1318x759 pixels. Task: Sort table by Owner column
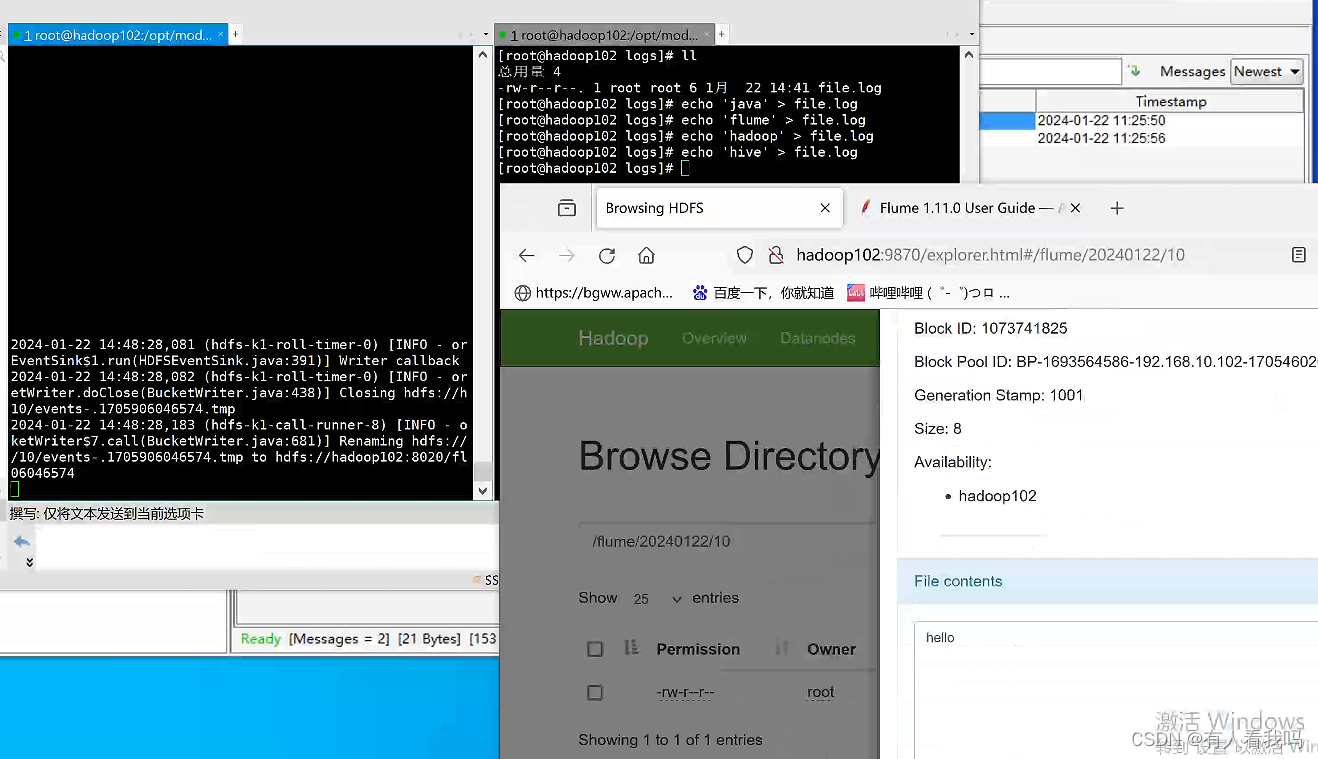click(831, 649)
